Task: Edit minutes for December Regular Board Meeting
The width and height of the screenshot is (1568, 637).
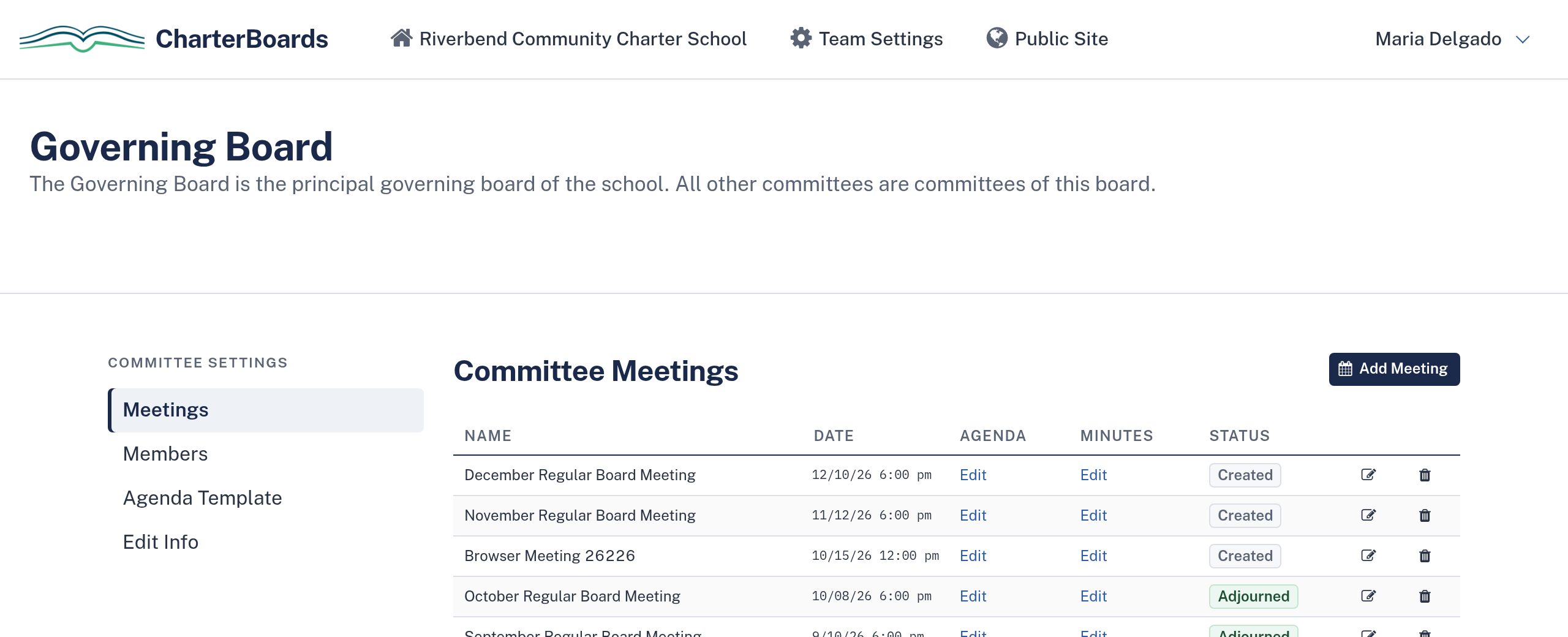Action: [1093, 475]
